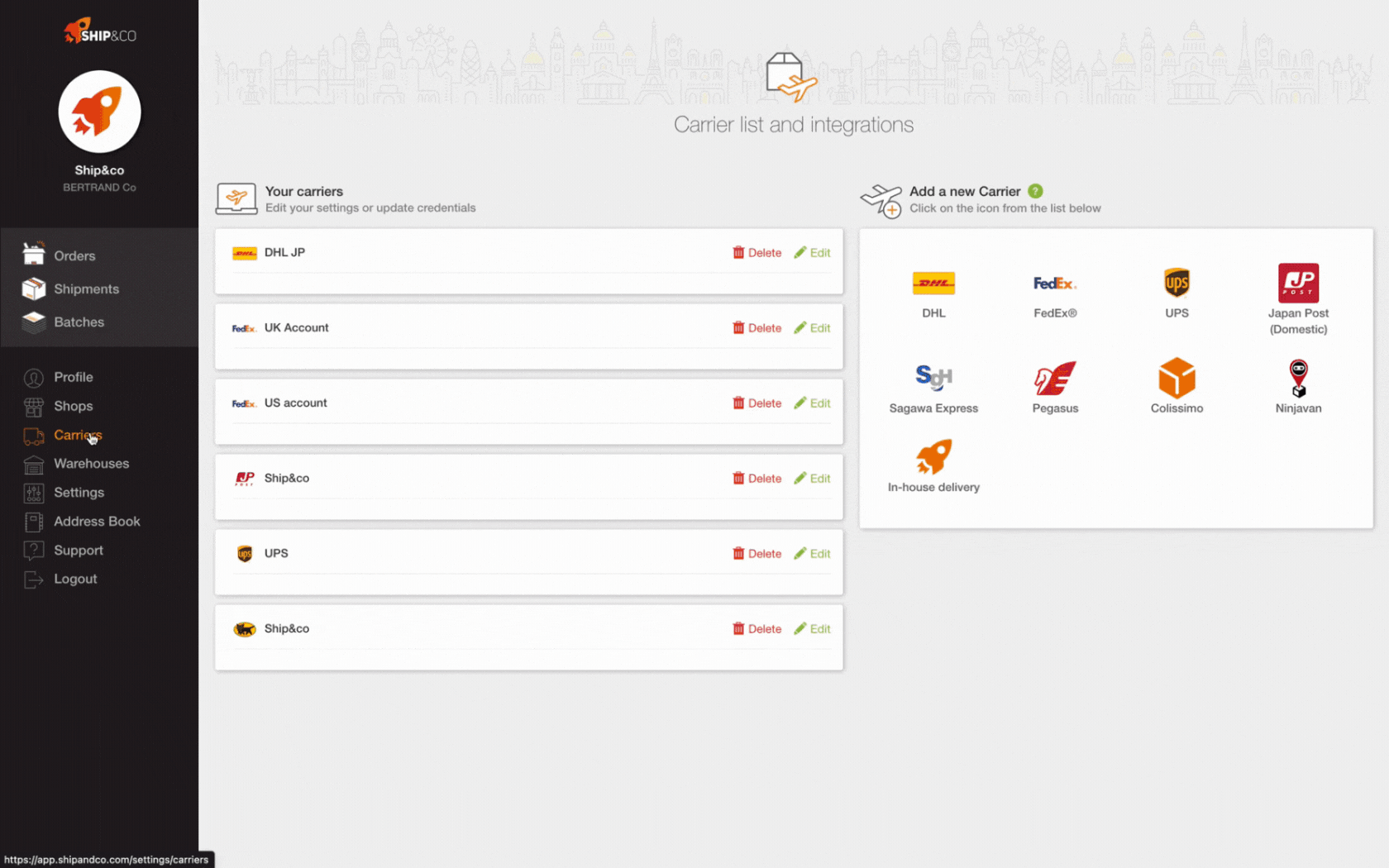
Task: Click the DHL logo in DHL JP row
Action: coord(244,254)
